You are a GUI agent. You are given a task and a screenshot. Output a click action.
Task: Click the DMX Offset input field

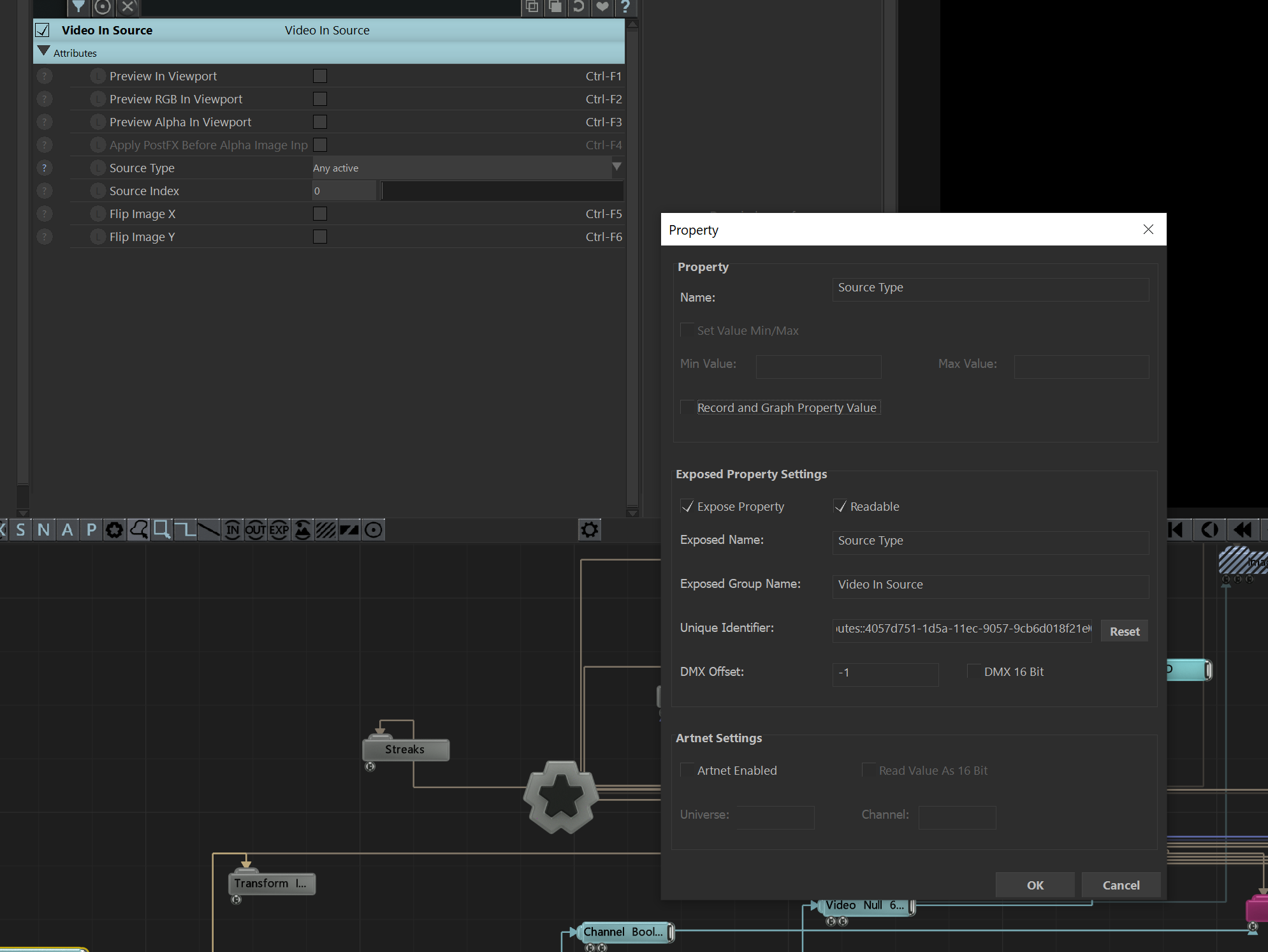pos(885,673)
